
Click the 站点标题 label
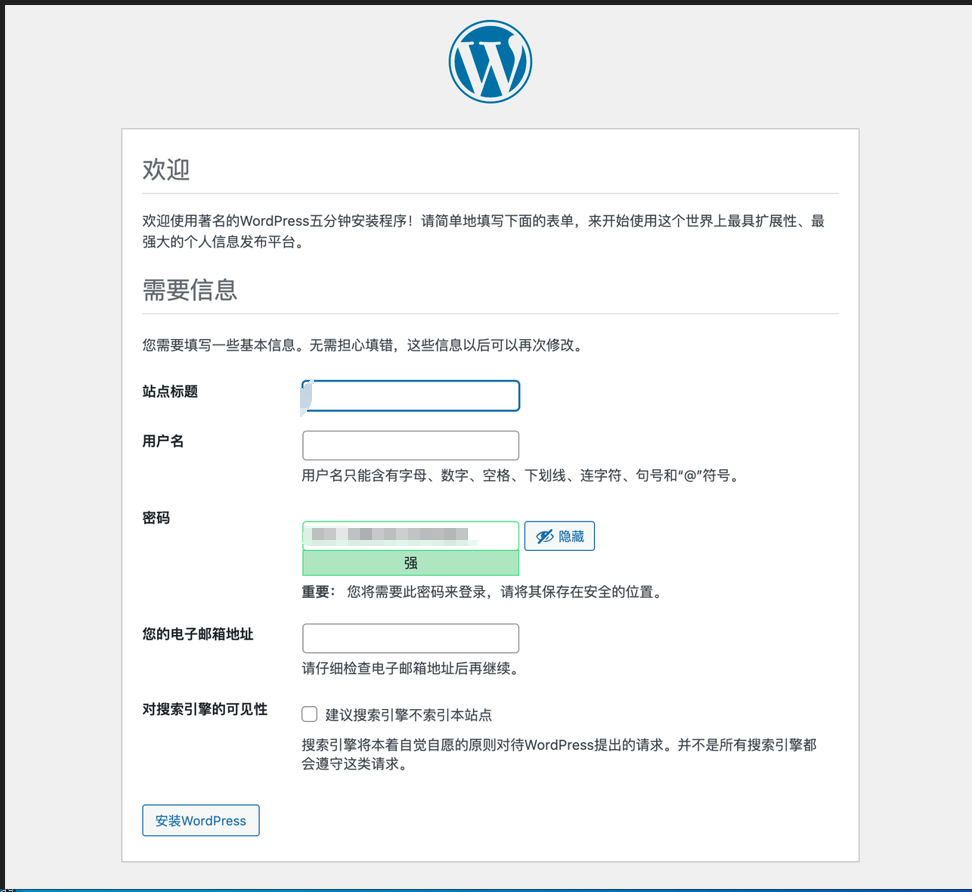coord(170,392)
